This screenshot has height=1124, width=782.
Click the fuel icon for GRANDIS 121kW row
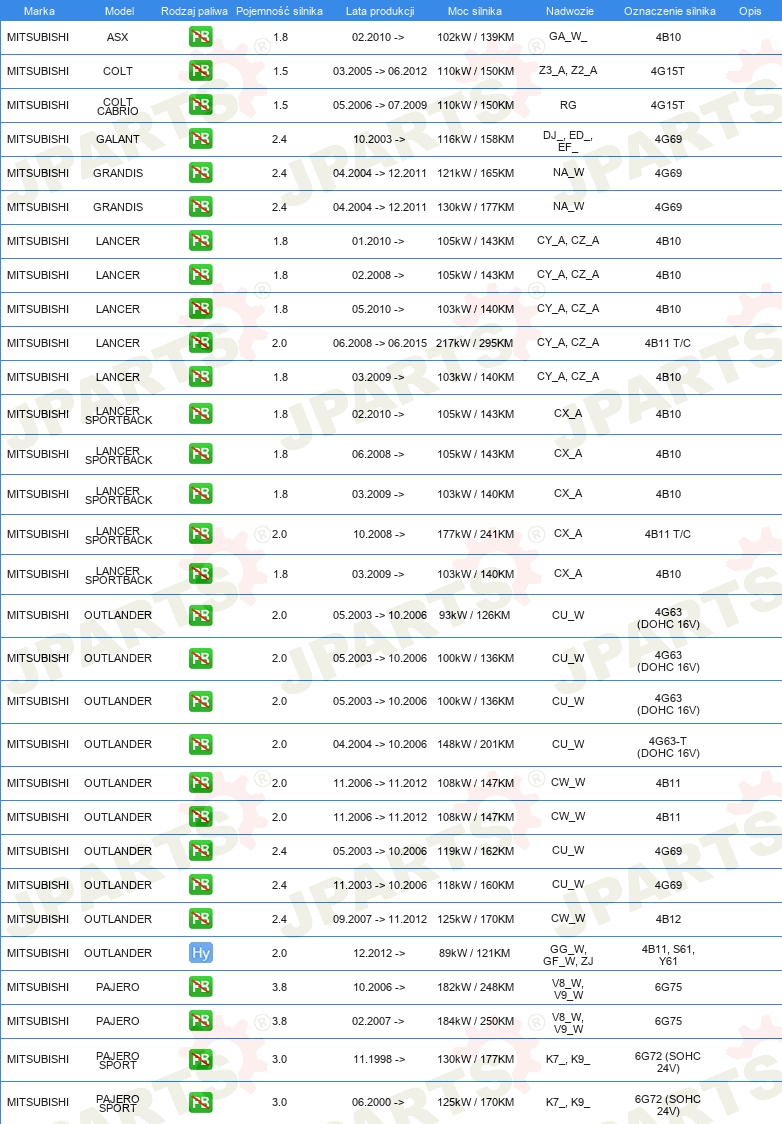(201, 173)
